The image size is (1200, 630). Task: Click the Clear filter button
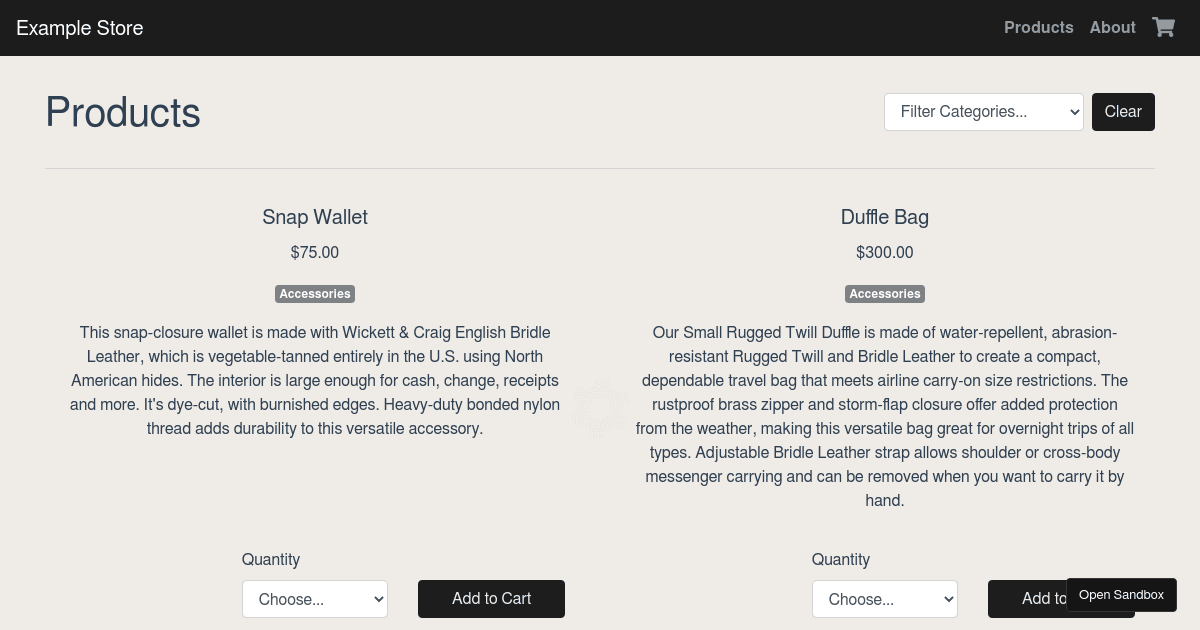[x=1123, y=112]
